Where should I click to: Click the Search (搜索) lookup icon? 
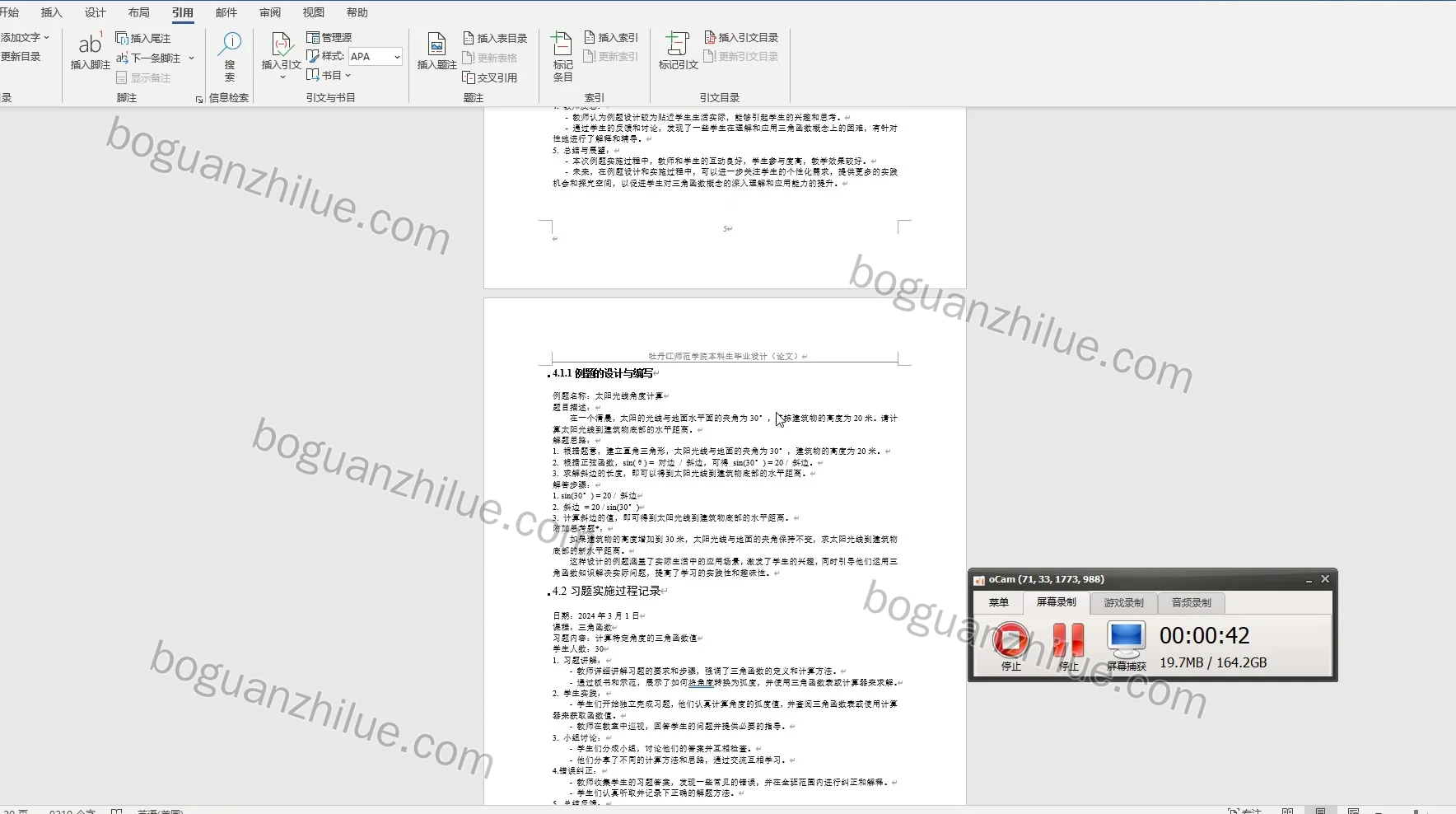point(230,56)
